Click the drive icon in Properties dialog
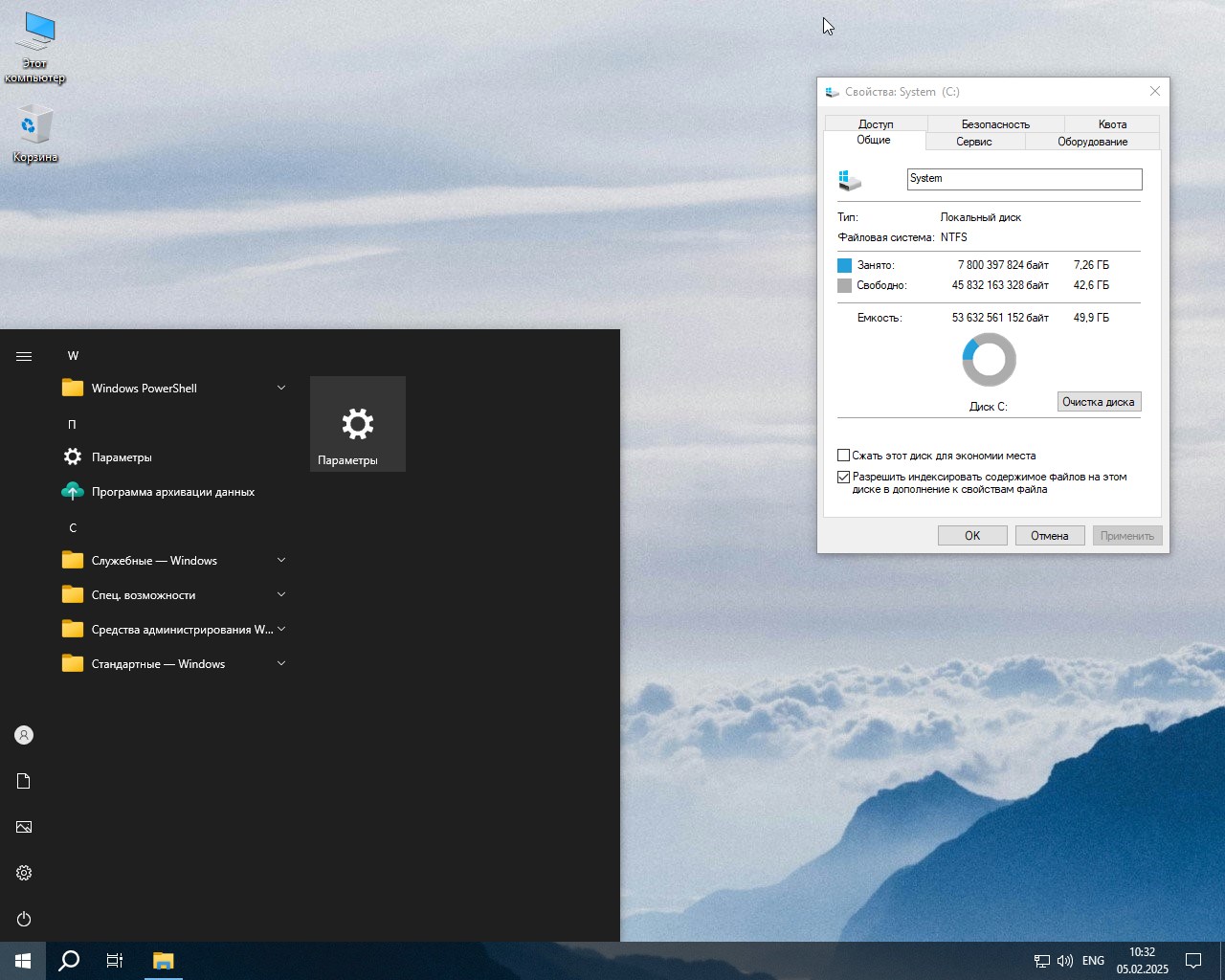This screenshot has width=1225, height=980. pos(850,180)
